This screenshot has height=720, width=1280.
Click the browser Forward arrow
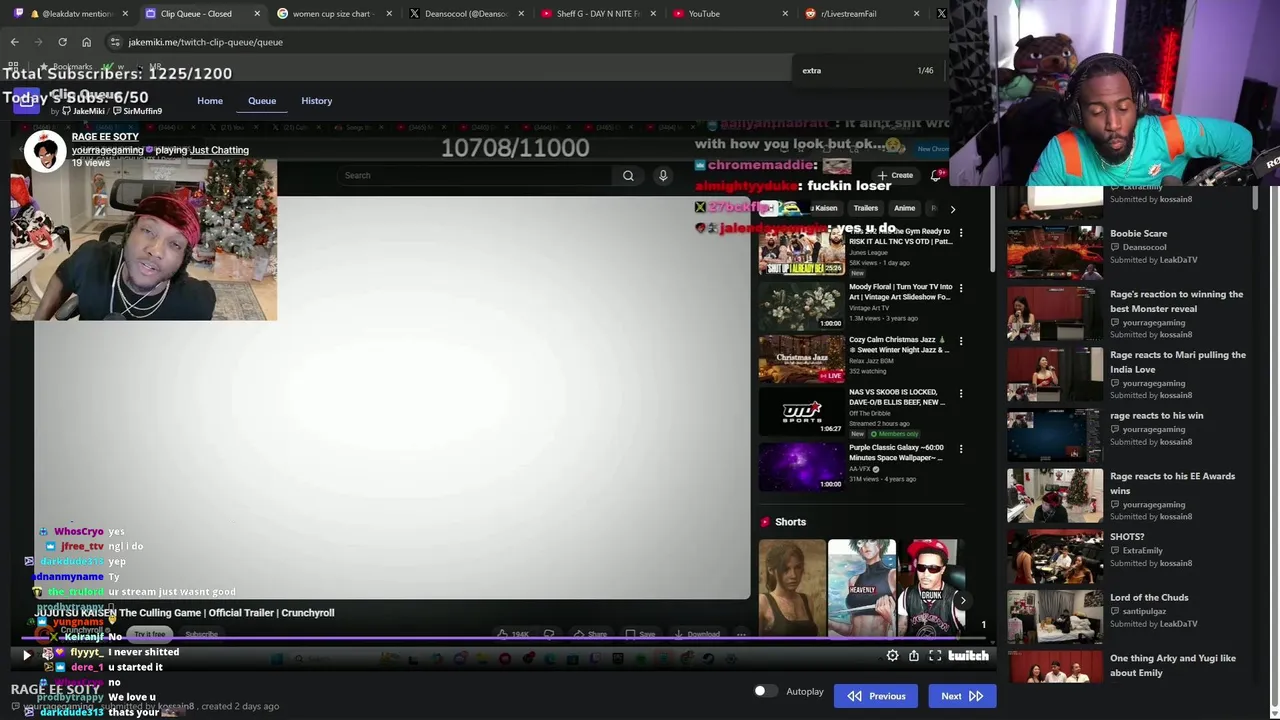[38, 42]
